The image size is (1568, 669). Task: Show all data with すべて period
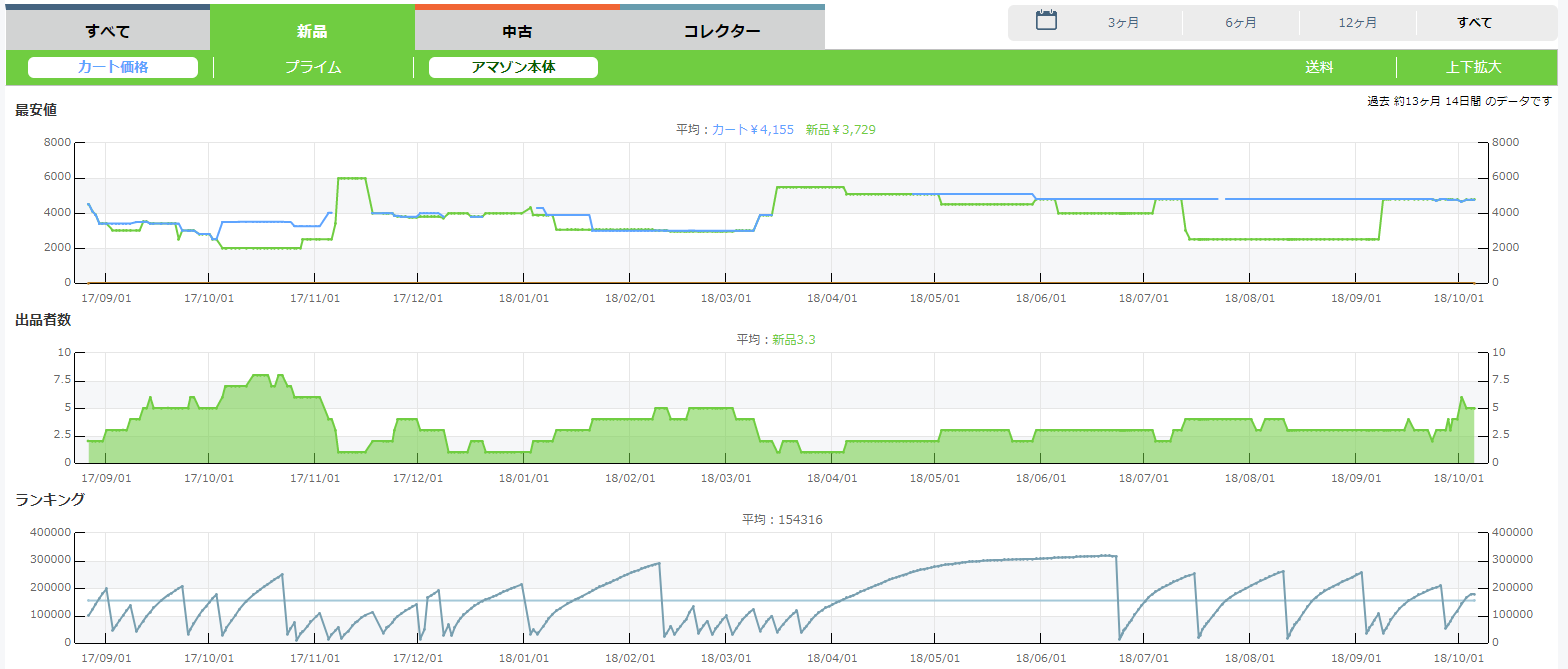tap(1474, 23)
